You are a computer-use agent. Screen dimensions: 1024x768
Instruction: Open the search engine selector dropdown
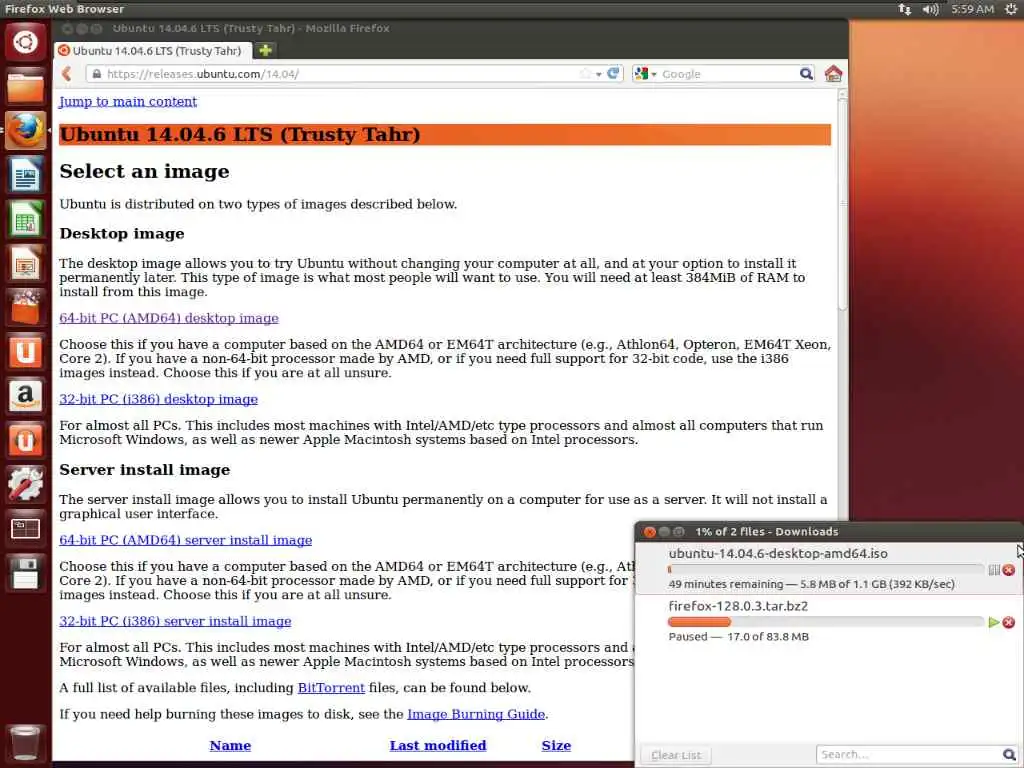[x=645, y=74]
